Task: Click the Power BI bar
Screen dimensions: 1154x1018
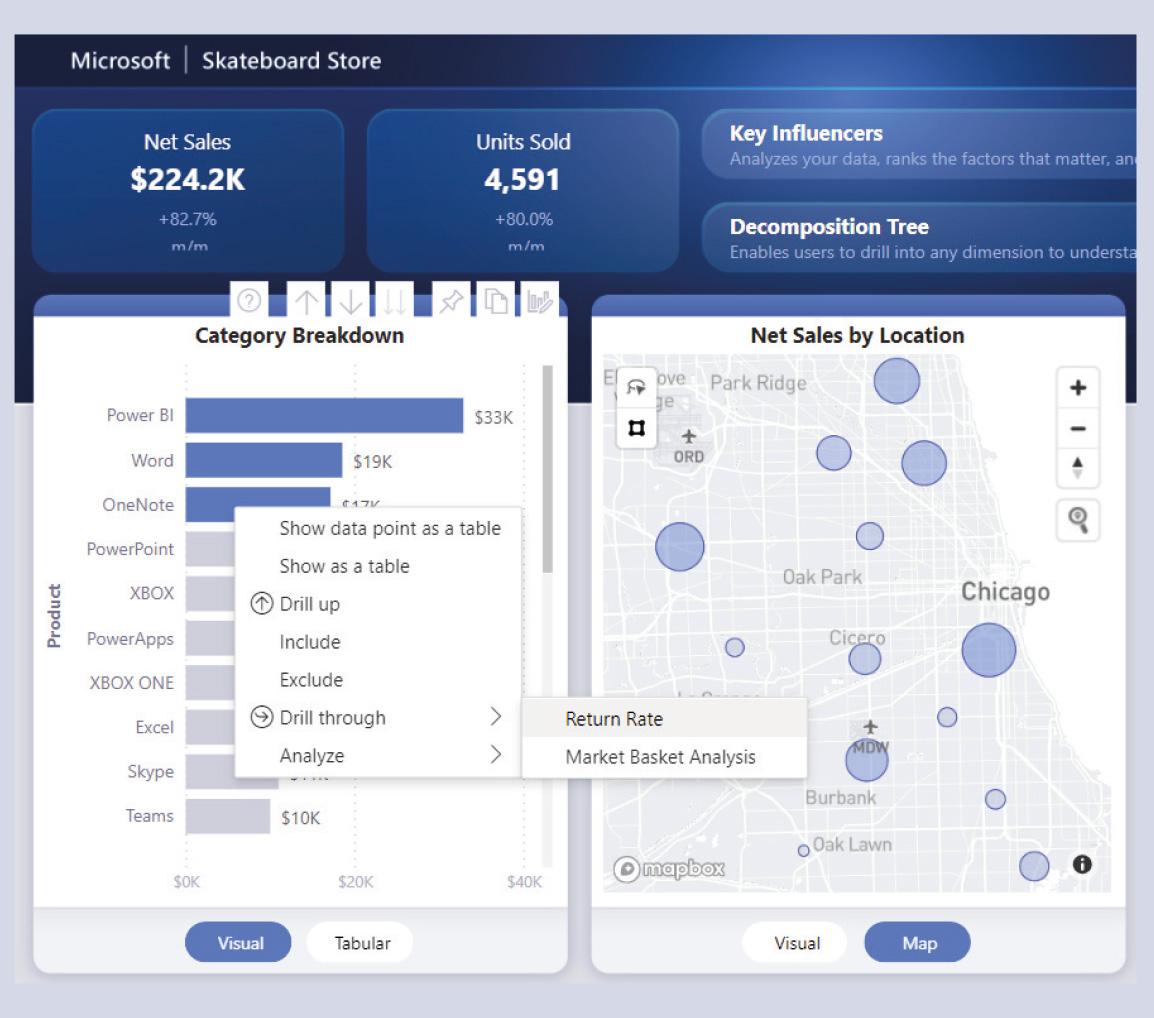Action: click(324, 415)
